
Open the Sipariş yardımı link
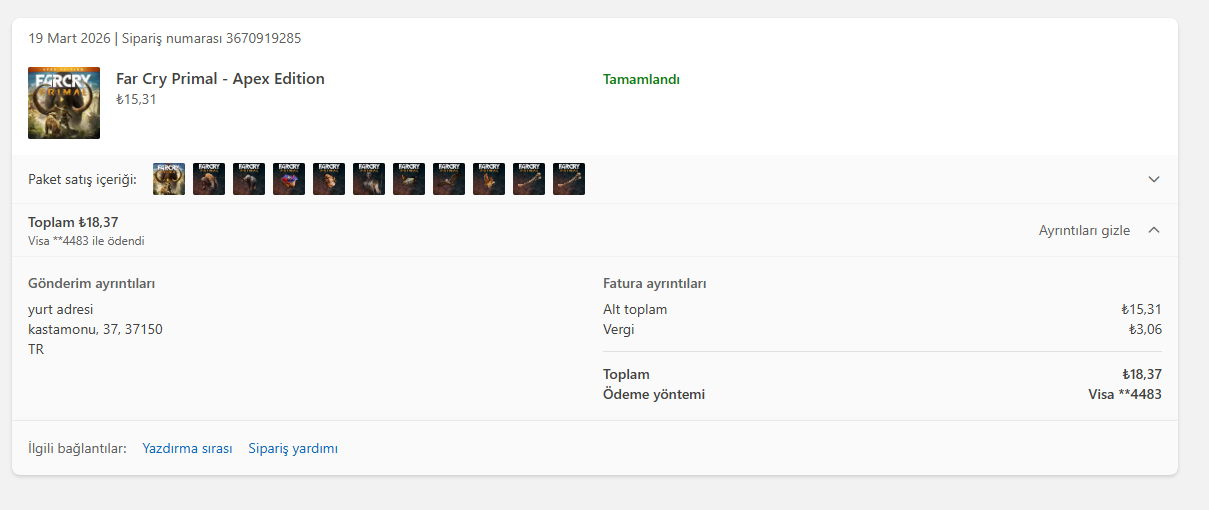(x=293, y=448)
